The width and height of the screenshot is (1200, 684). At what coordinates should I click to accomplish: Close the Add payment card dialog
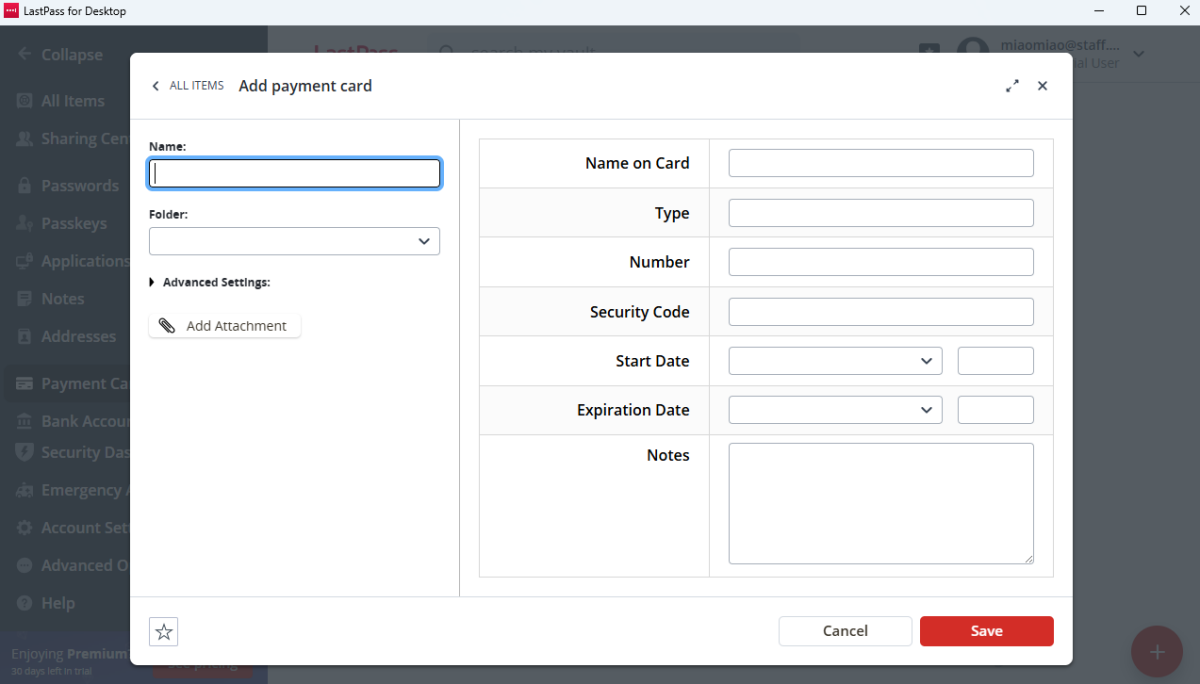(x=1042, y=86)
